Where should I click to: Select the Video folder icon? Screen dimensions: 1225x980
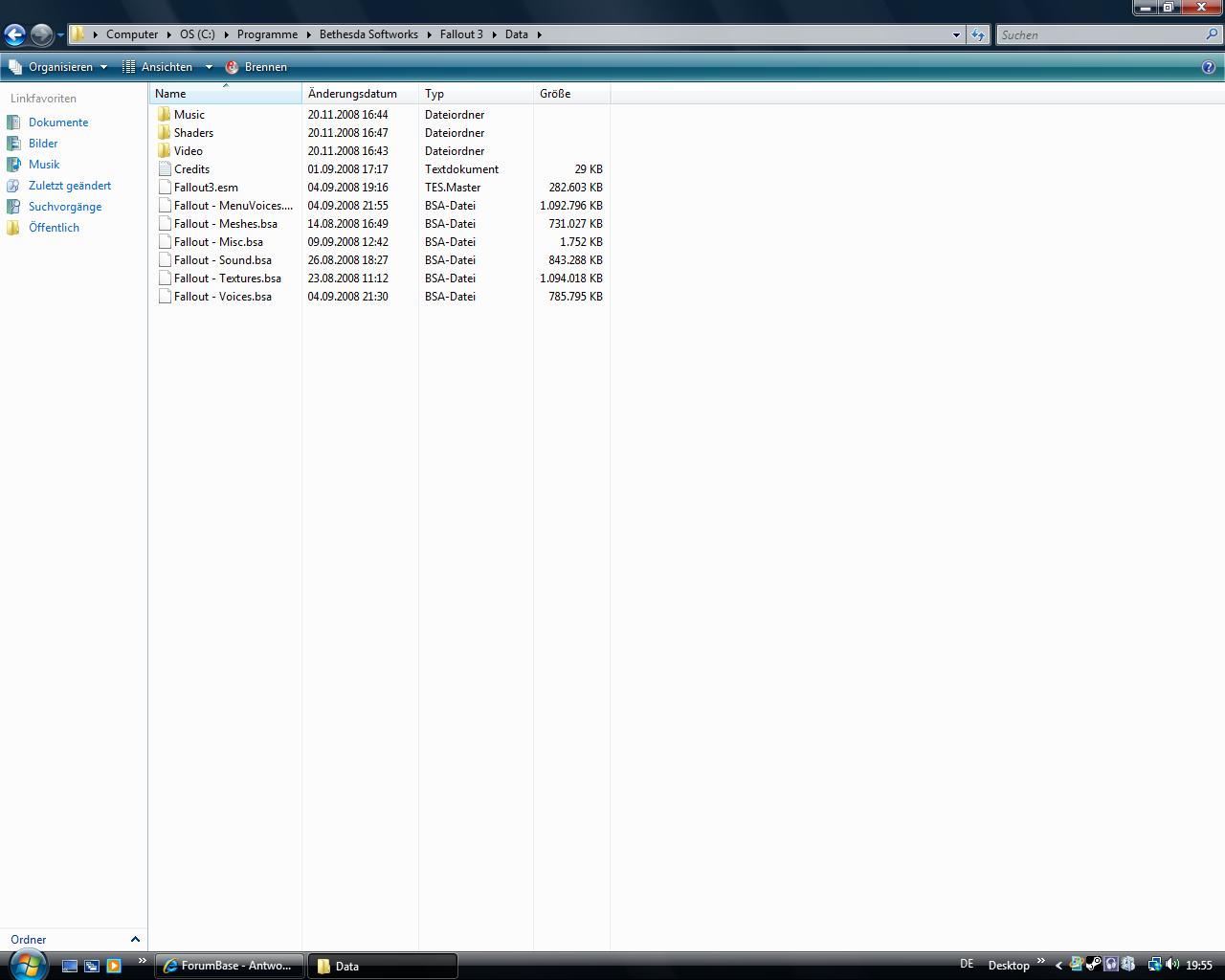(x=165, y=151)
